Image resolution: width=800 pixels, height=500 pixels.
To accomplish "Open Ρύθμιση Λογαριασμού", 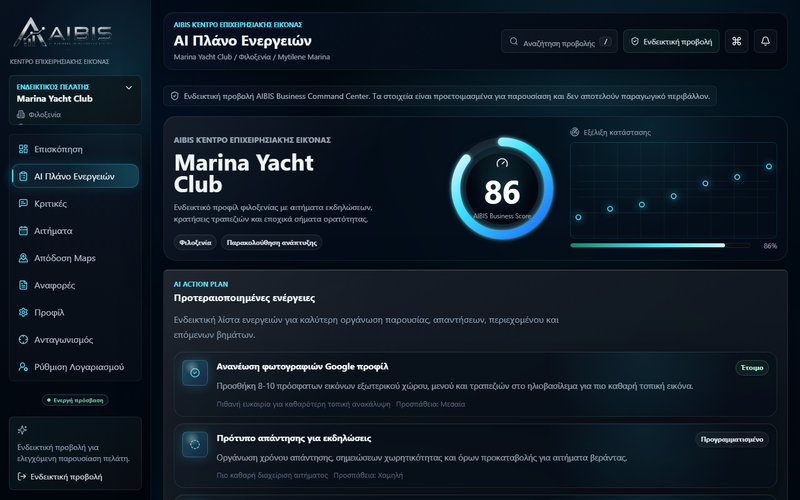I will pos(75,367).
